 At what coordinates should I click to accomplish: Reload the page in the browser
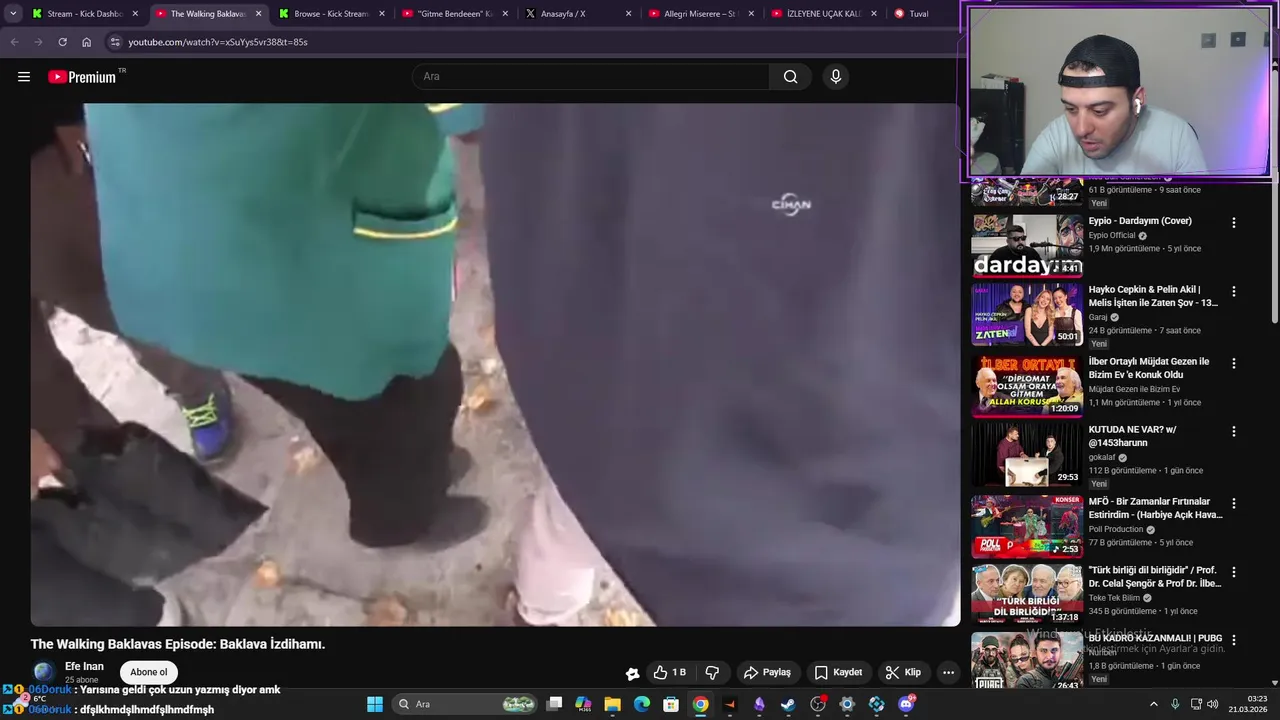[62, 42]
